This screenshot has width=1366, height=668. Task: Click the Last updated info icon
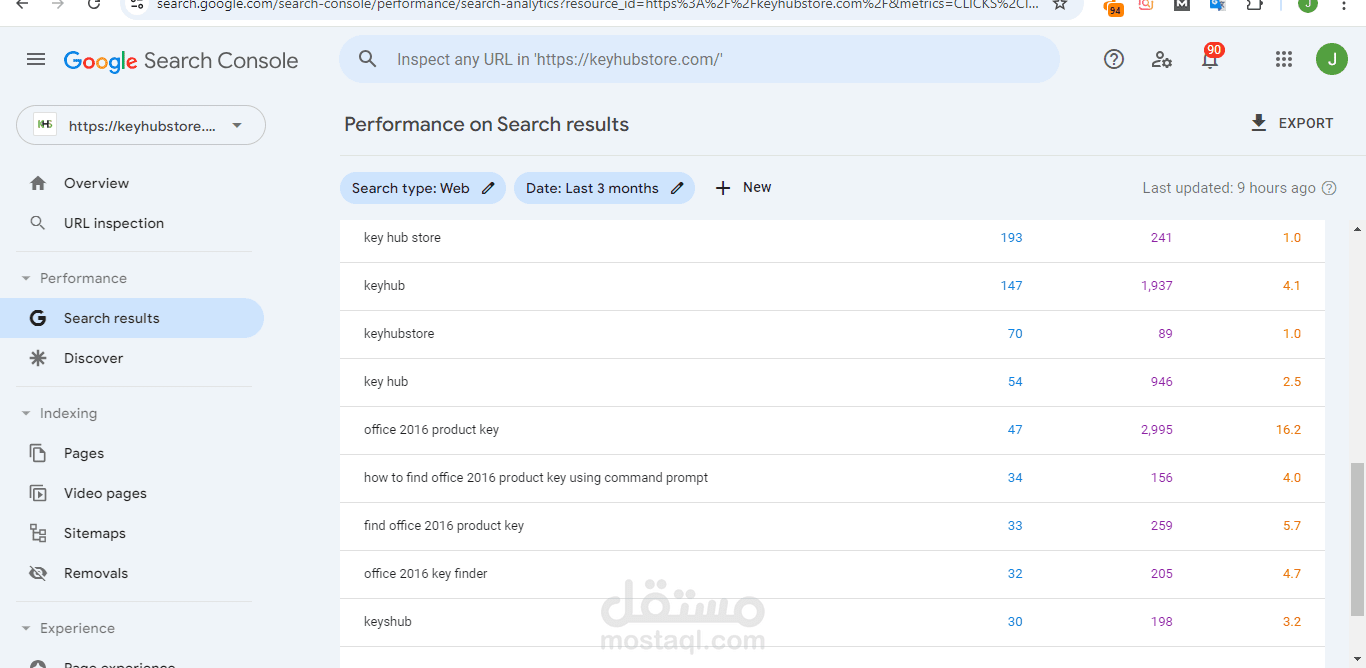click(x=1329, y=188)
